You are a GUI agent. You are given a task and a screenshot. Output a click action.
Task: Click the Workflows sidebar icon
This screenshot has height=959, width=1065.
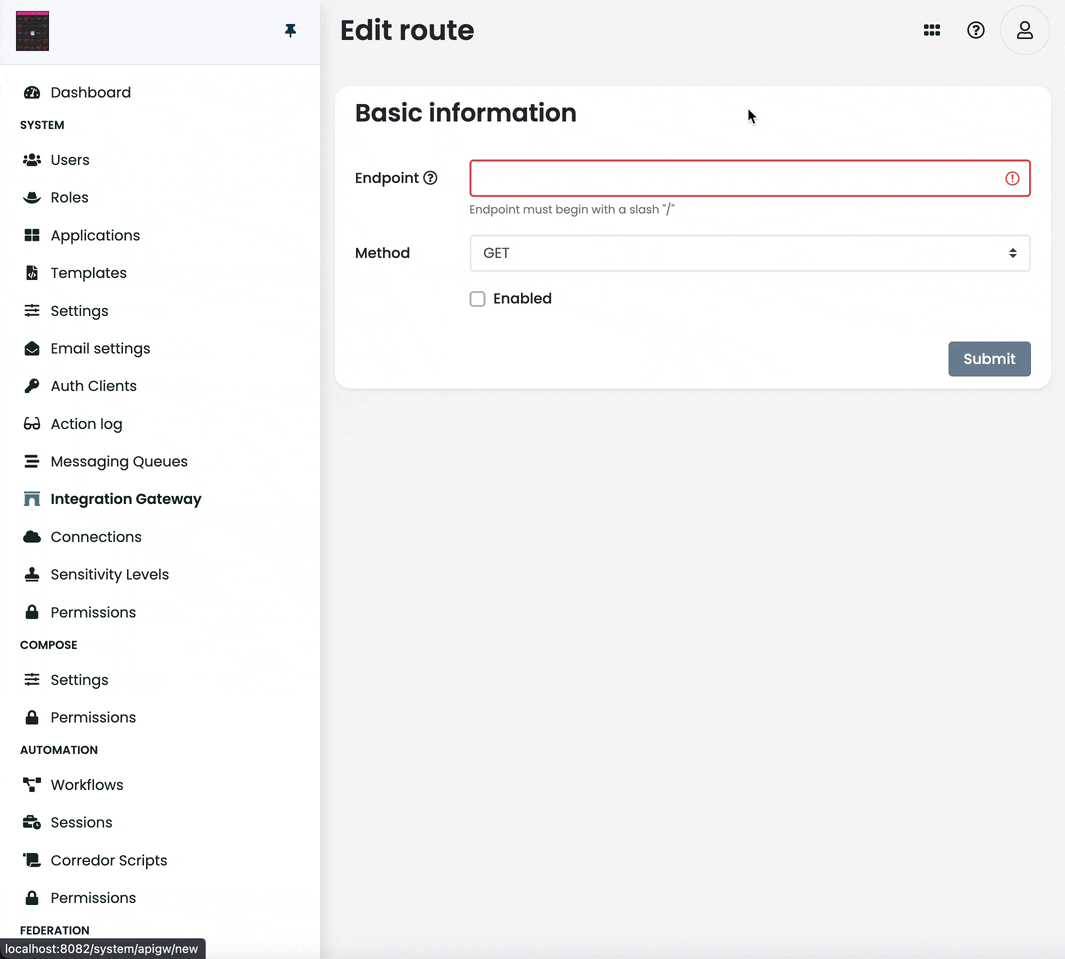click(x=31, y=784)
